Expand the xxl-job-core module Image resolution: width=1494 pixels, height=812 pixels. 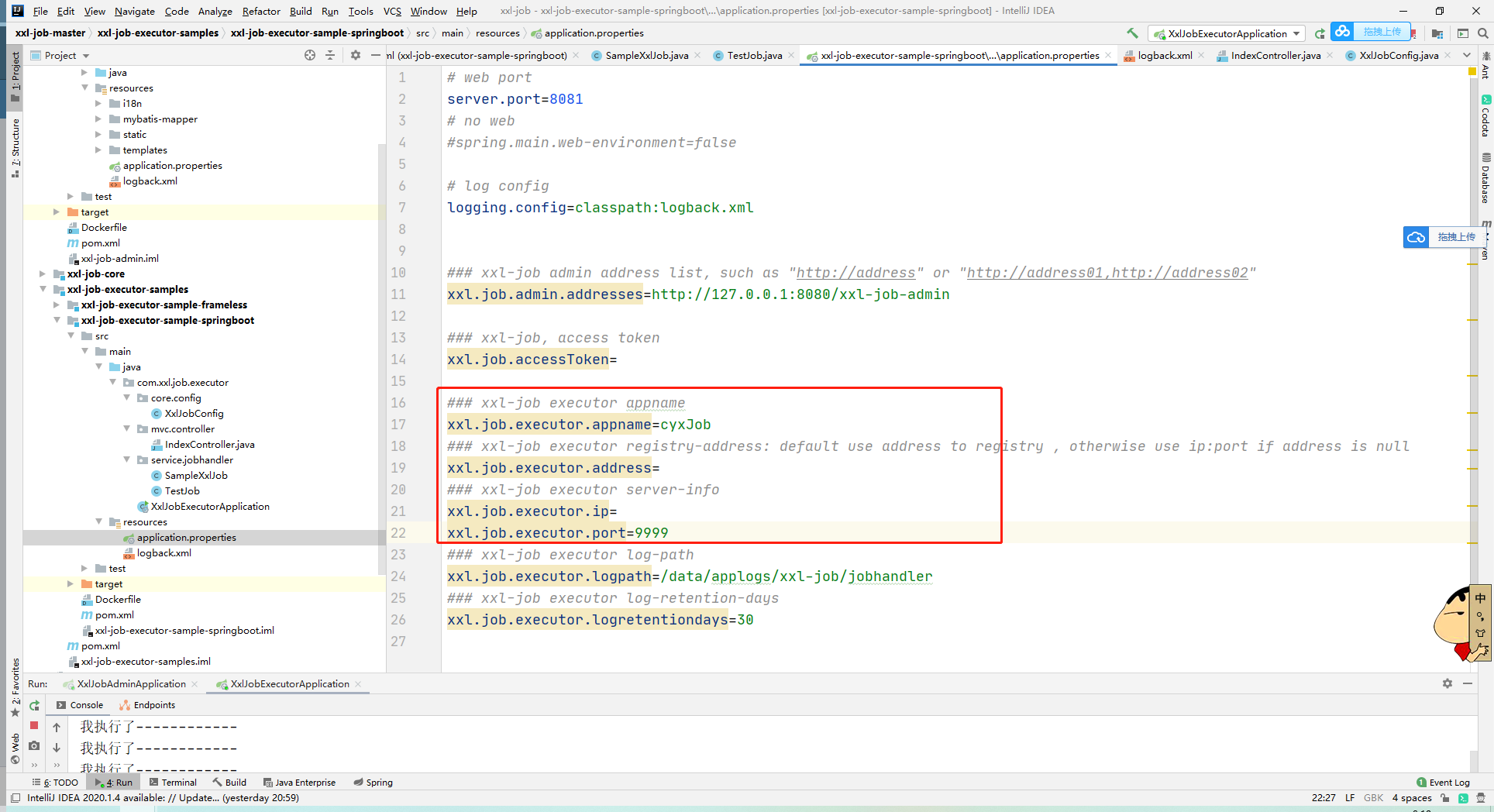click(43, 274)
